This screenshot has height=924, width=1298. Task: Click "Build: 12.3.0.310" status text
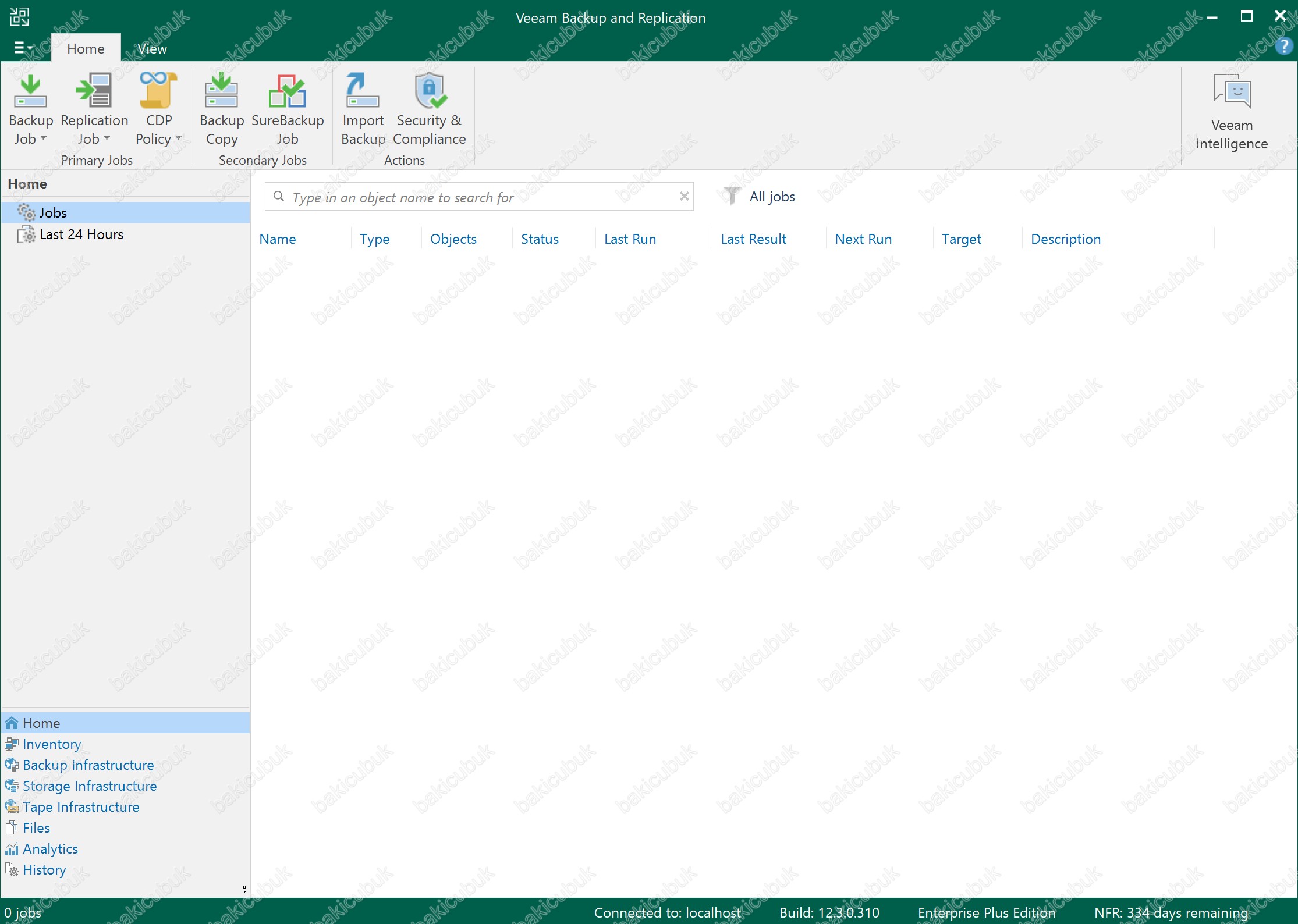point(829,912)
